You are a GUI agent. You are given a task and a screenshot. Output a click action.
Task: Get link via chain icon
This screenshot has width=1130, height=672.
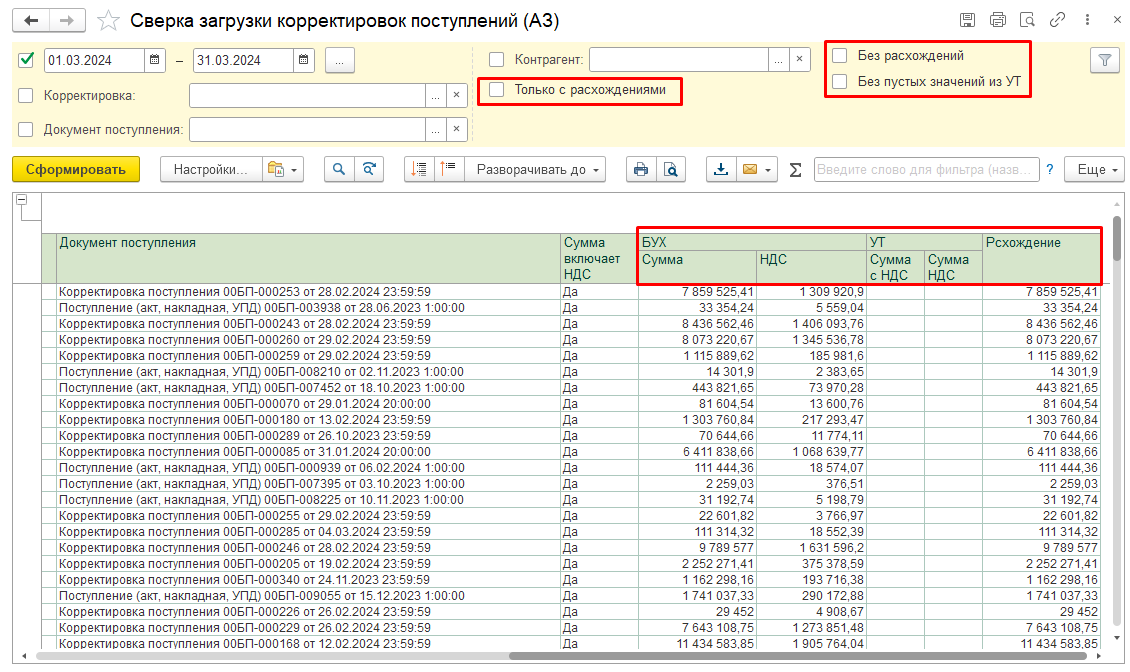pyautogui.click(x=1055, y=20)
